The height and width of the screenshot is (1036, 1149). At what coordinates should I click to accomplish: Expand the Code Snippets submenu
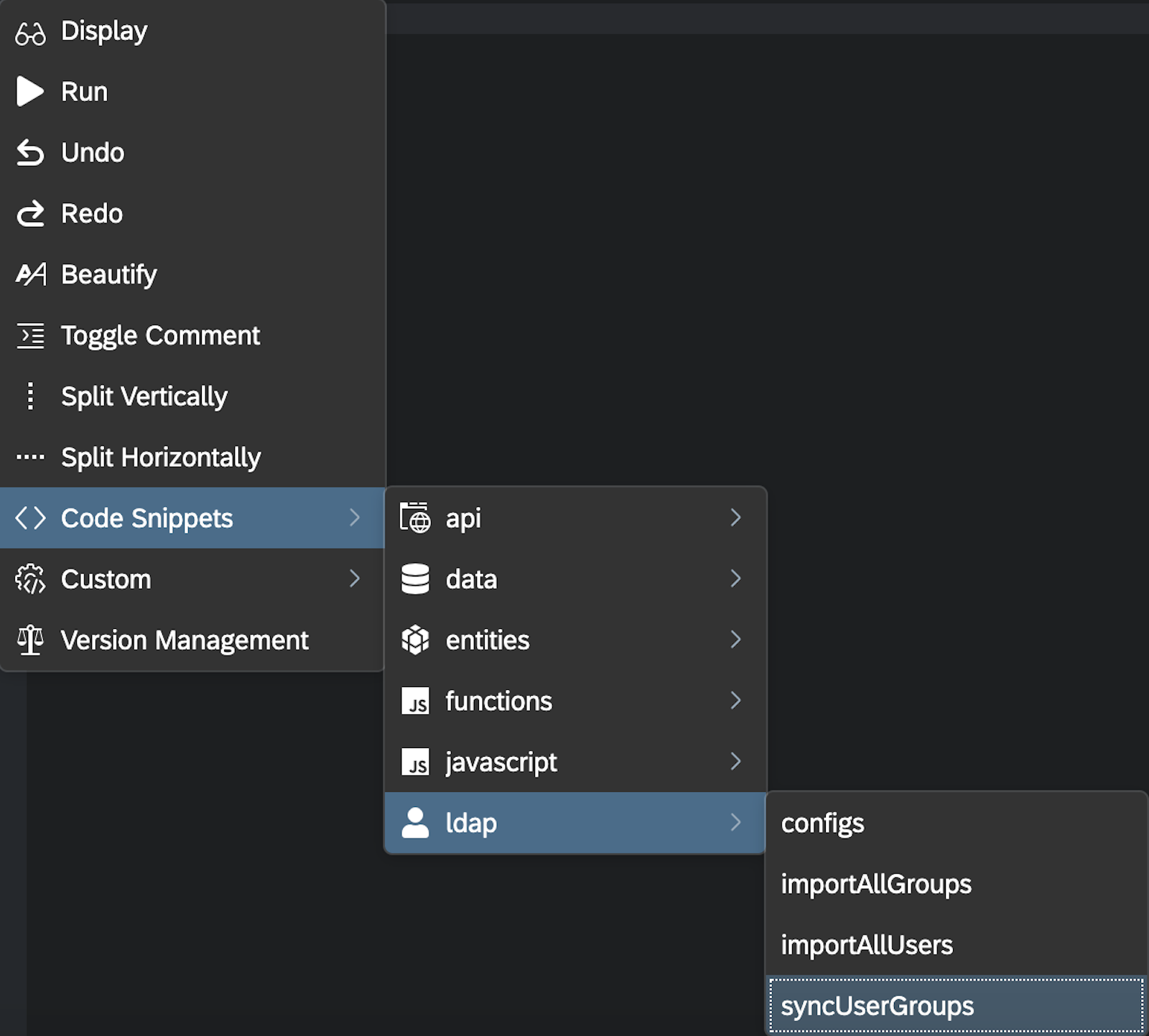pos(146,518)
